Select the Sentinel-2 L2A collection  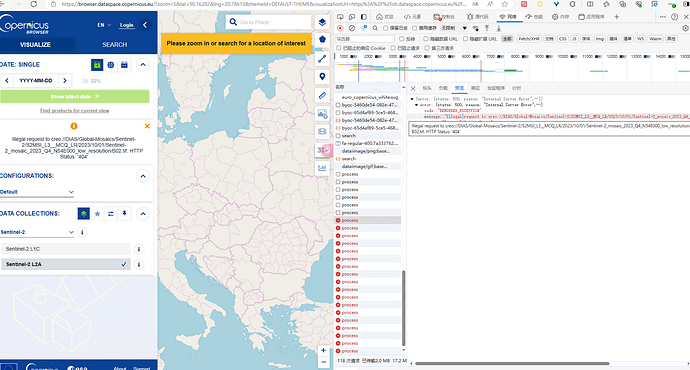click(66, 264)
